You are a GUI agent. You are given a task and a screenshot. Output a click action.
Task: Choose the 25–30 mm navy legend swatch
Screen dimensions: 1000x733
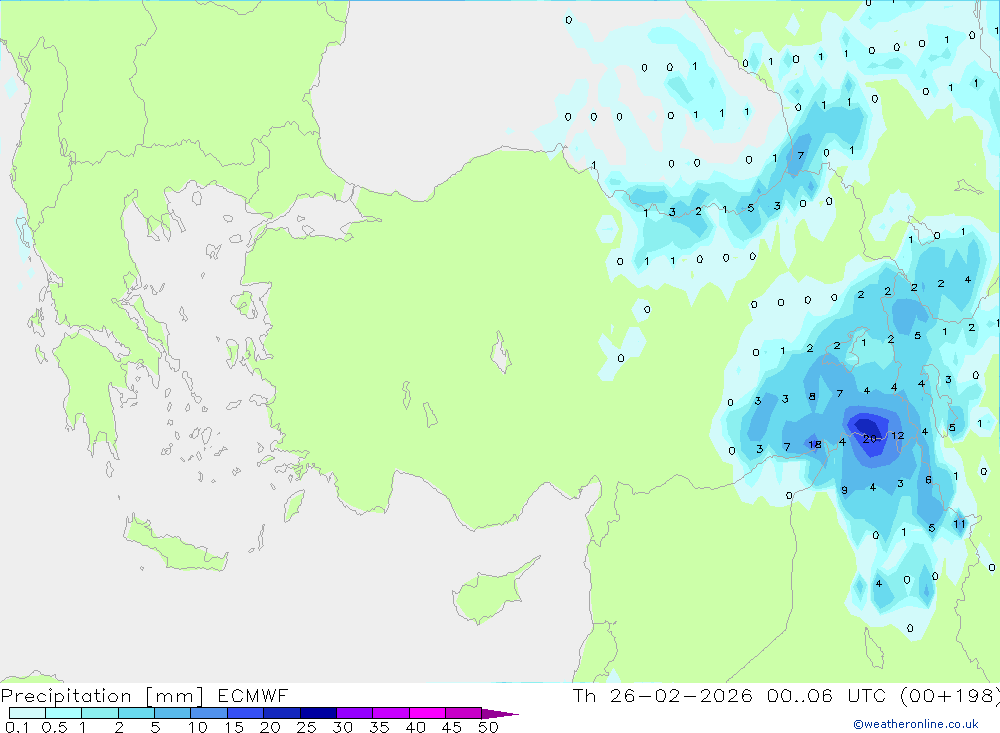click(318, 713)
